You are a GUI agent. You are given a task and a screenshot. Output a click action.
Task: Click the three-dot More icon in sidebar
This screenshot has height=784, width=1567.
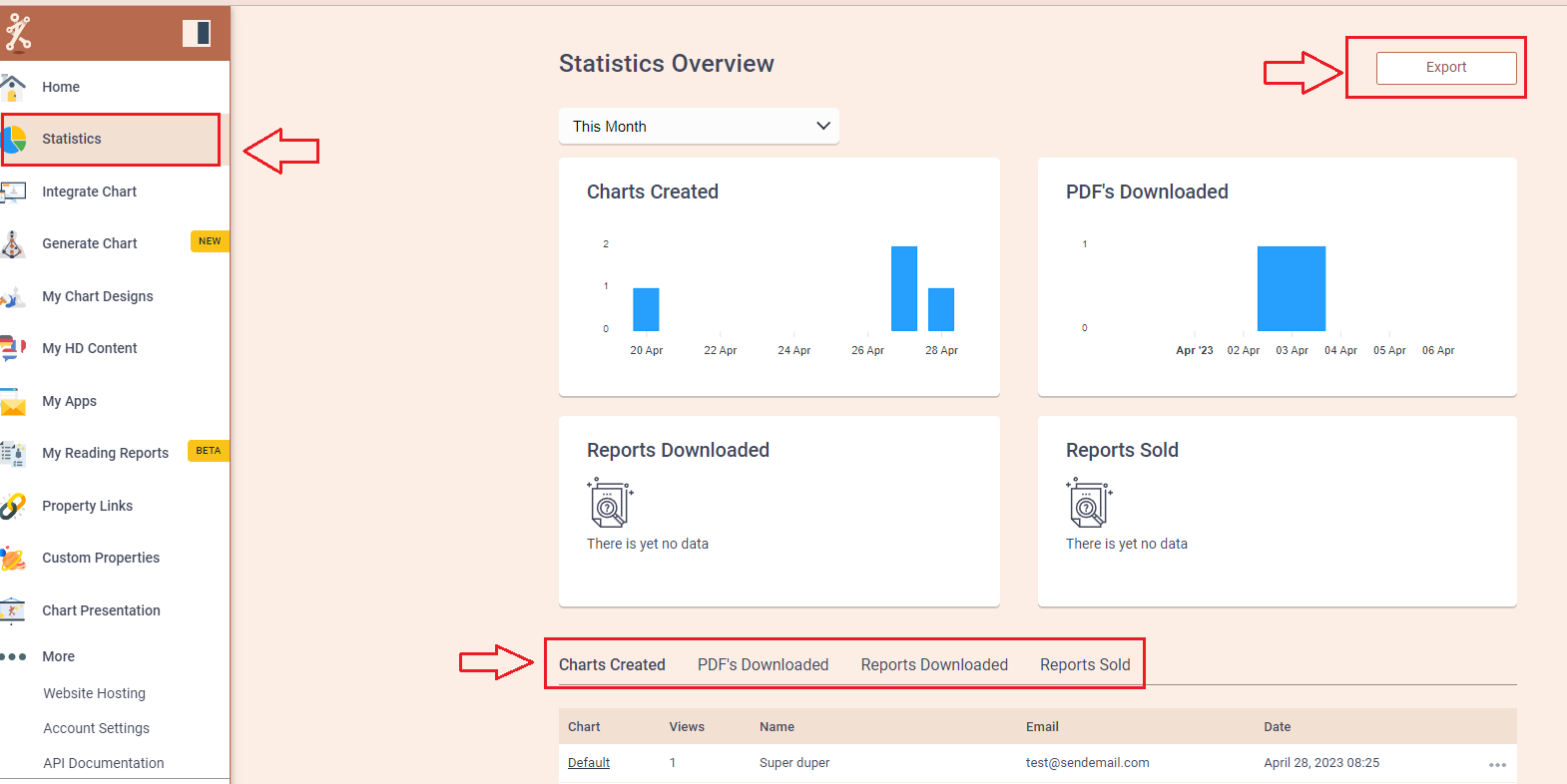coord(13,656)
